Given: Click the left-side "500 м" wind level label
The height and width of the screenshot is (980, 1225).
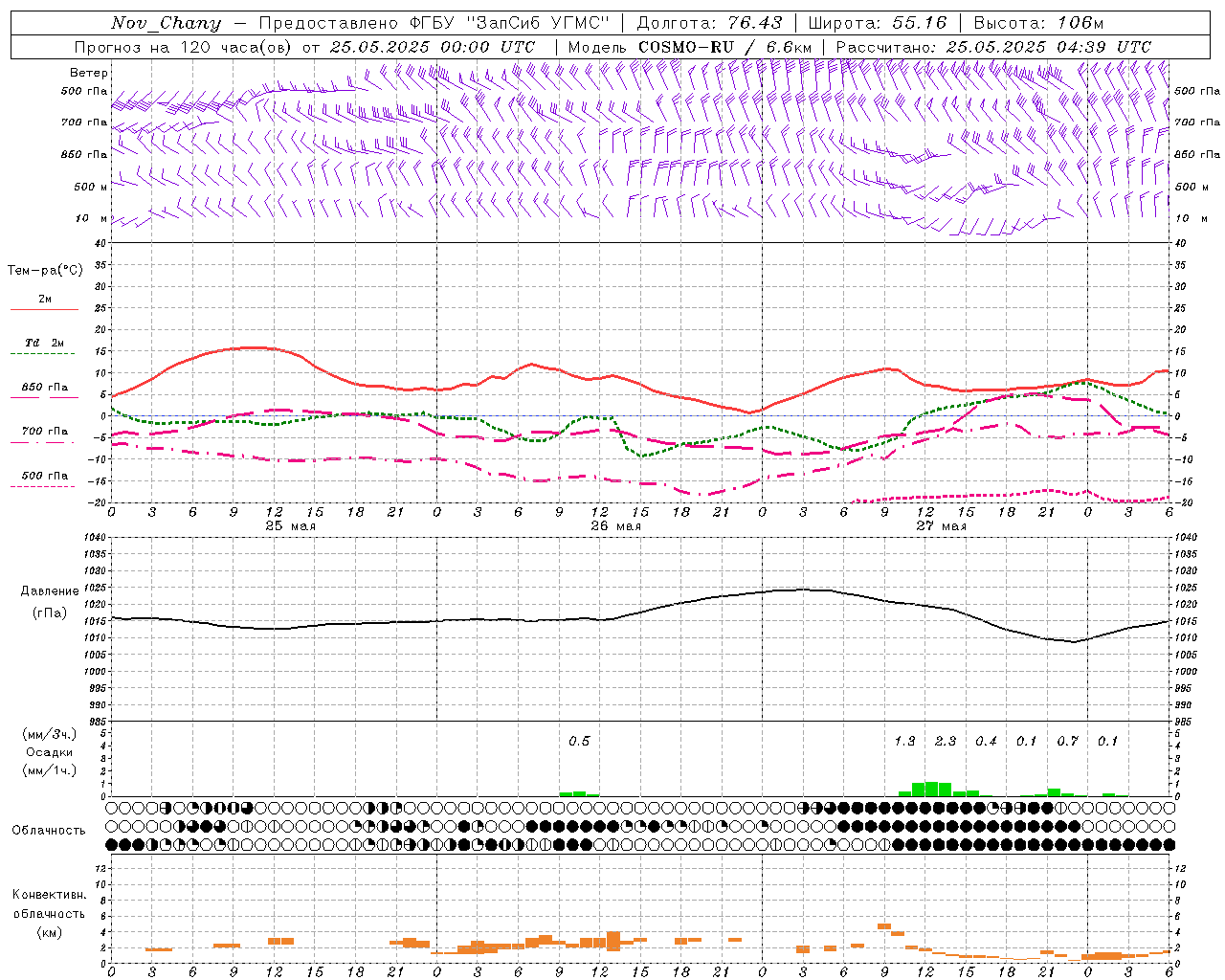Looking at the screenshot, I should tap(91, 187).
